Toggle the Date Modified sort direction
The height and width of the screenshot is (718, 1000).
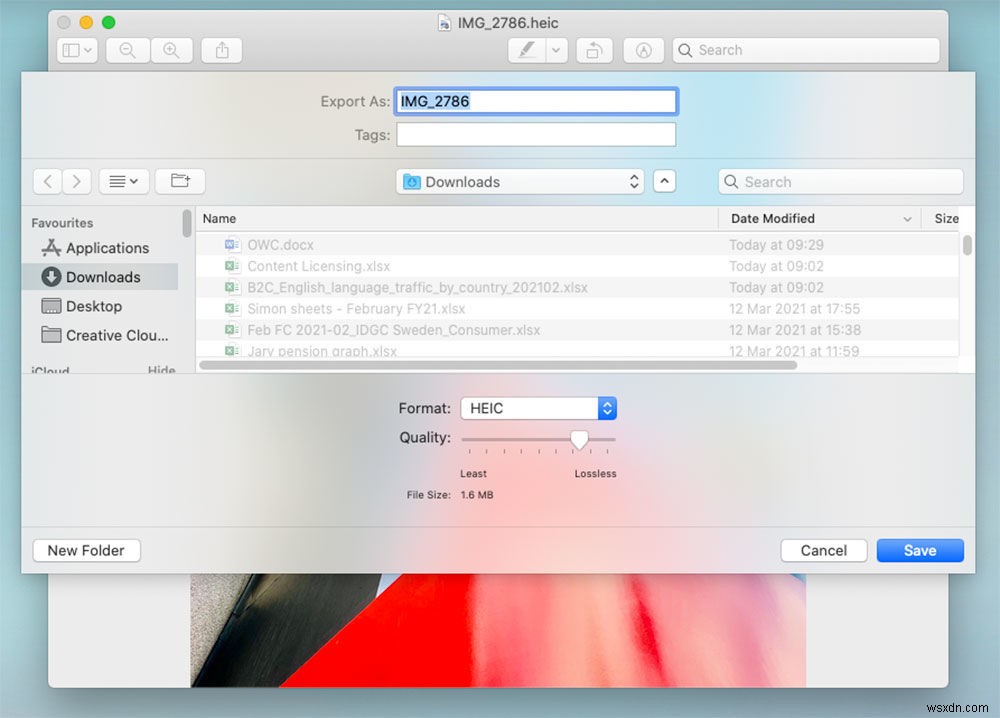(907, 218)
